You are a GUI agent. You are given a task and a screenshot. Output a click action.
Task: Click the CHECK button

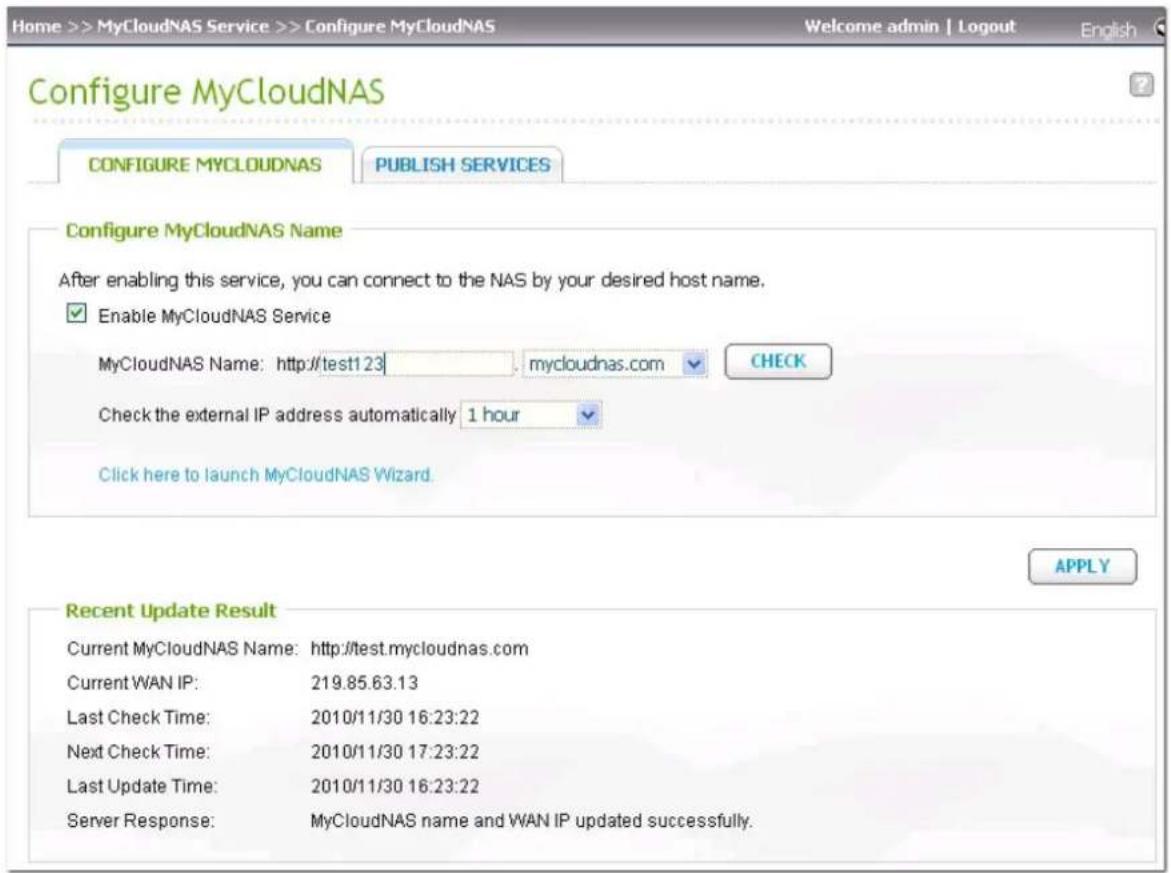778,361
